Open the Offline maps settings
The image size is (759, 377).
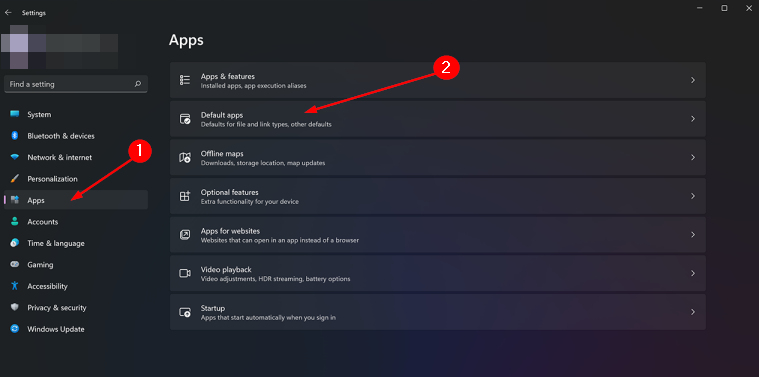(438, 157)
